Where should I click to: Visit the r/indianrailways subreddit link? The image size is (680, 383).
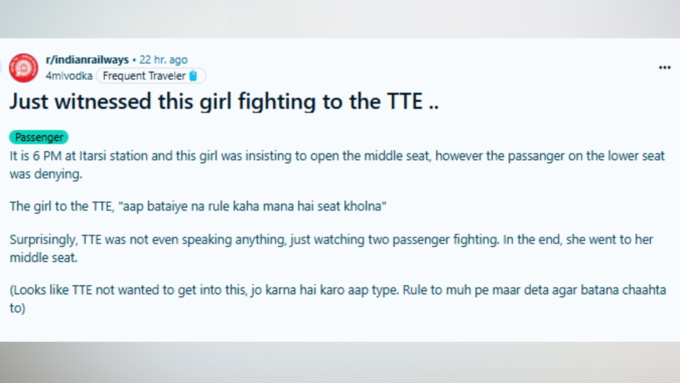(x=87, y=59)
